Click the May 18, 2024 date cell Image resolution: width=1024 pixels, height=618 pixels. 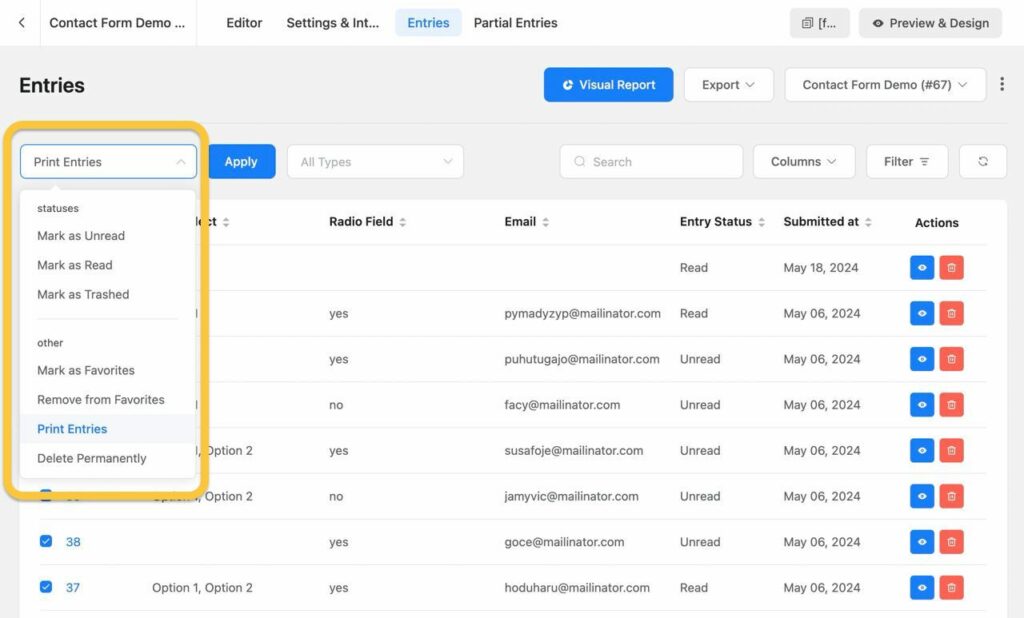tap(821, 268)
